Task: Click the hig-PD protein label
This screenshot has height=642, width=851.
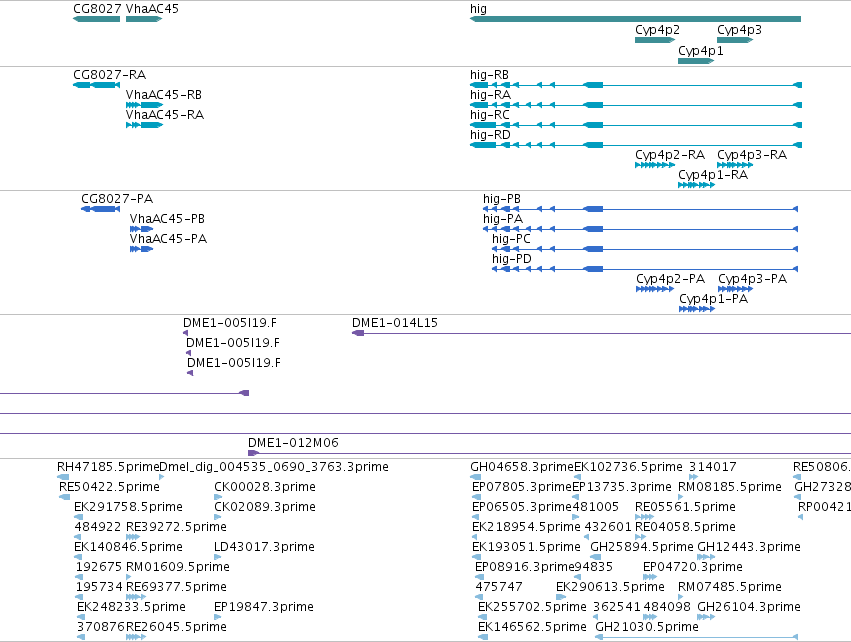Action: pos(512,259)
